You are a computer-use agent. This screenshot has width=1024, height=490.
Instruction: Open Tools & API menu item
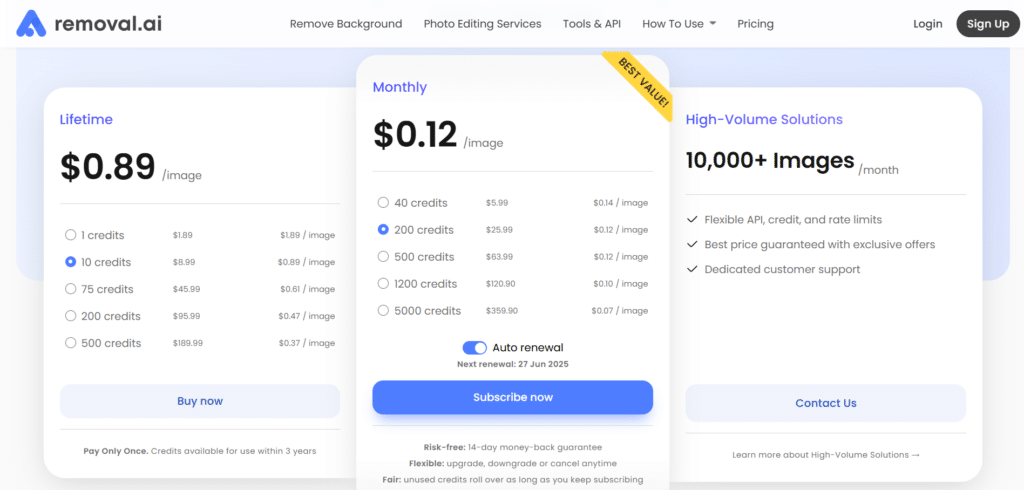(x=592, y=24)
